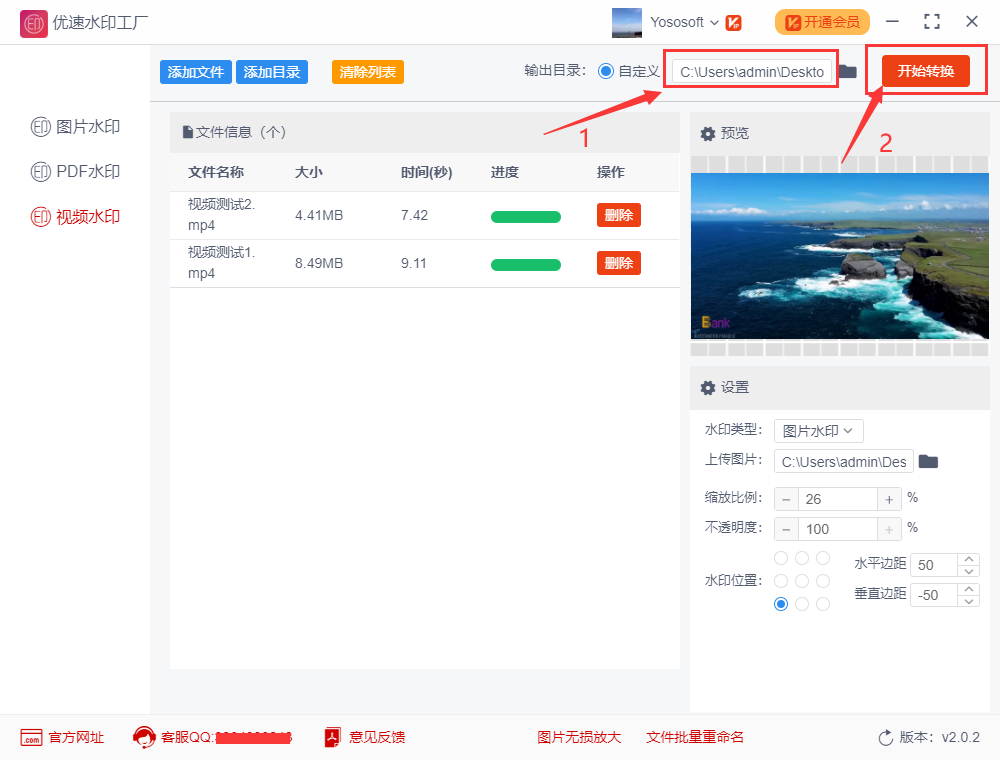
Task: Click the progress bar of 视频测试2.mp4
Action: pyautogui.click(x=526, y=215)
